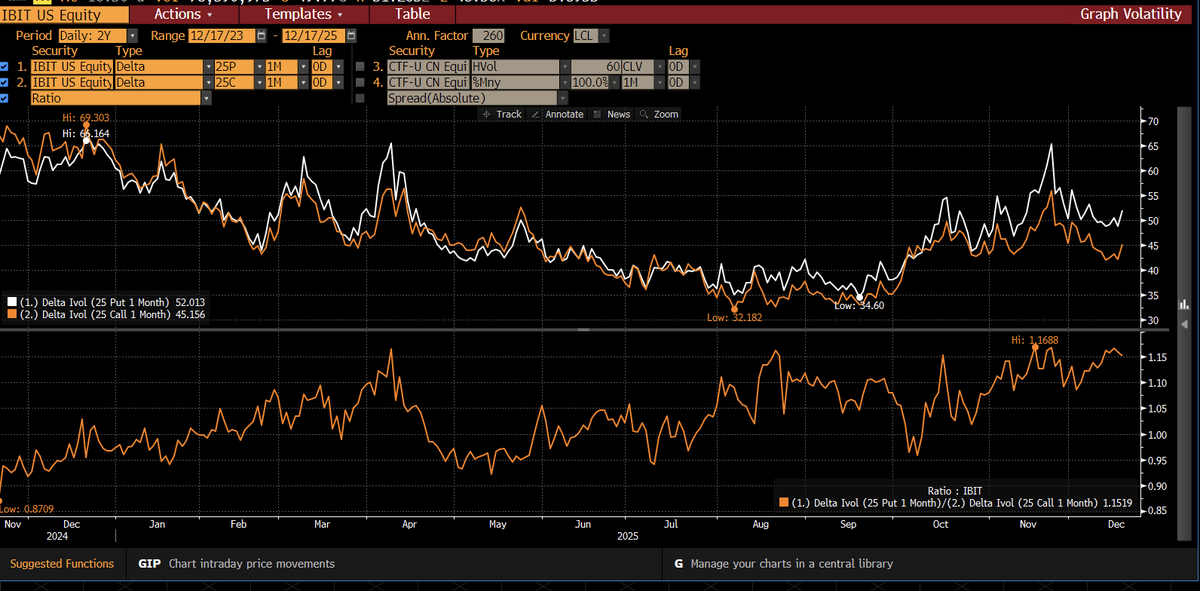The height and width of the screenshot is (591, 1200).
Task: Open the 25P delta dropdown
Action: tap(258, 67)
